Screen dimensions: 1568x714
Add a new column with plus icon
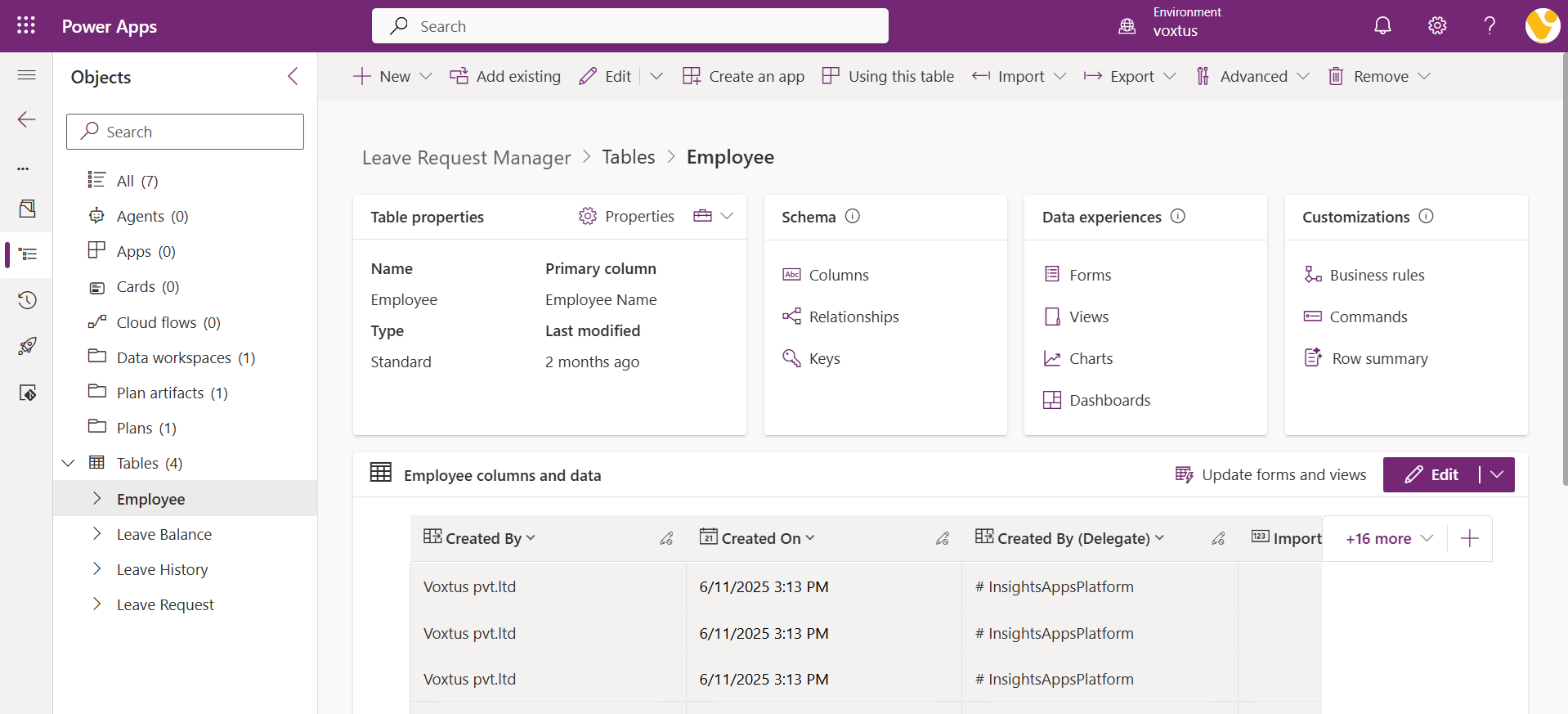point(1469,538)
